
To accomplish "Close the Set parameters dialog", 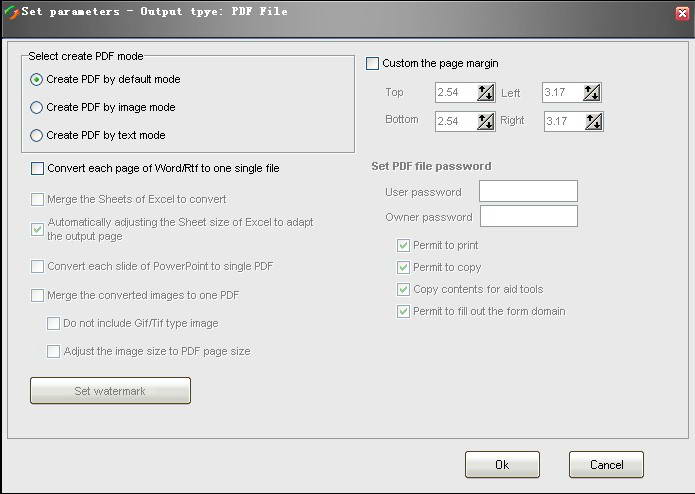I will (682, 13).
